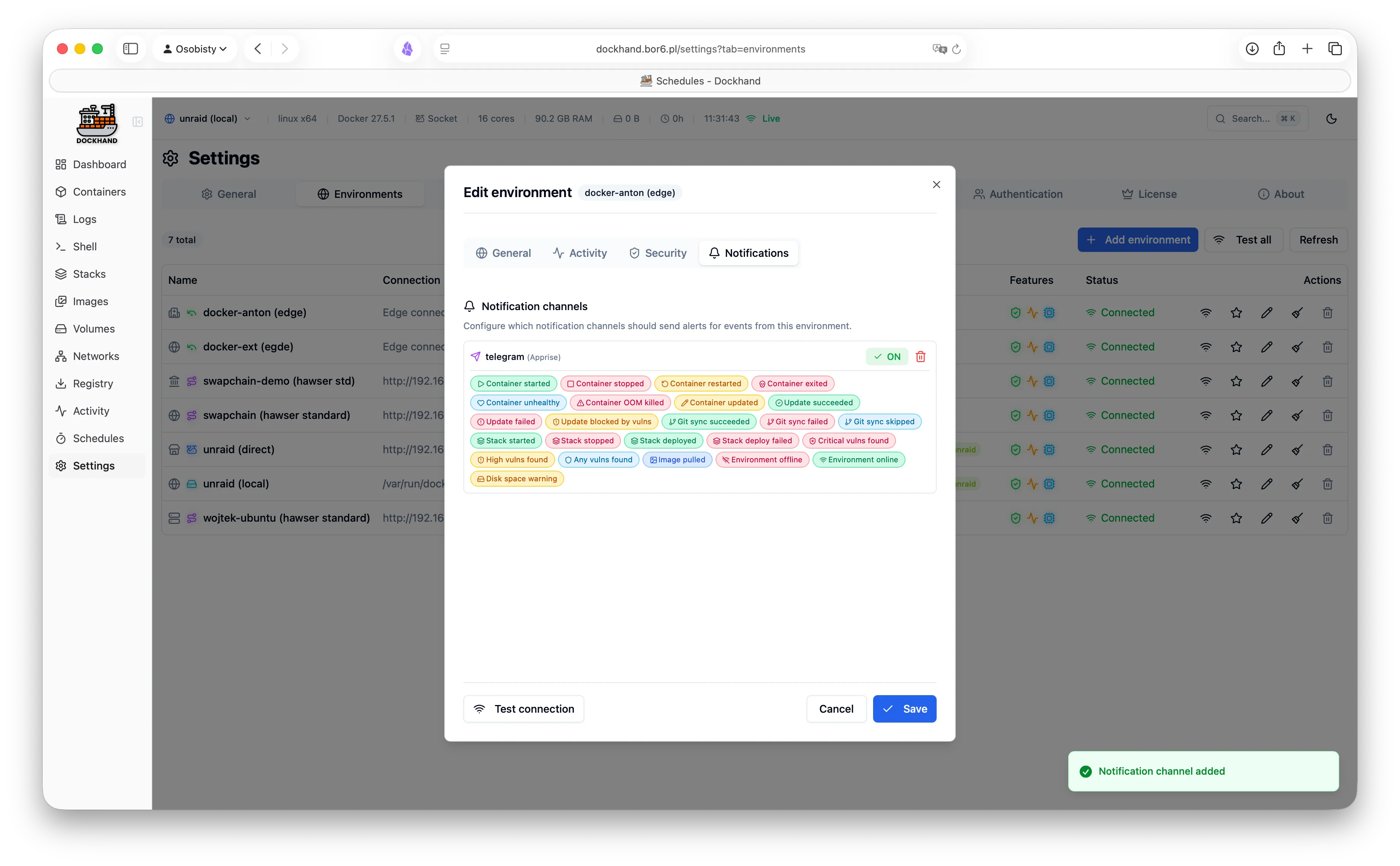The image size is (1400, 866).
Task: Open Stacks in the sidebar
Action: point(89,274)
